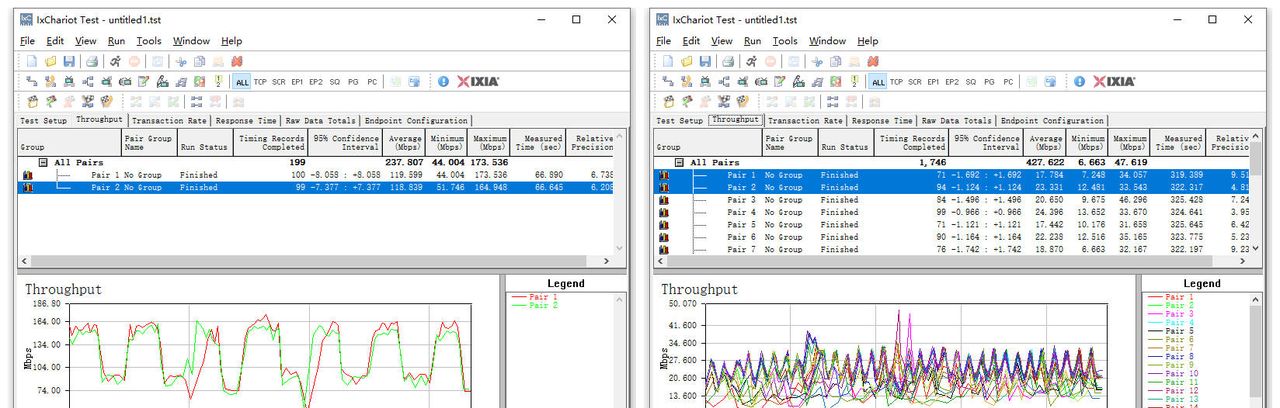Image resolution: width=1280 pixels, height=408 pixels.
Task: Click exclamation warning icon in left window toolbar
Action: pos(218,82)
